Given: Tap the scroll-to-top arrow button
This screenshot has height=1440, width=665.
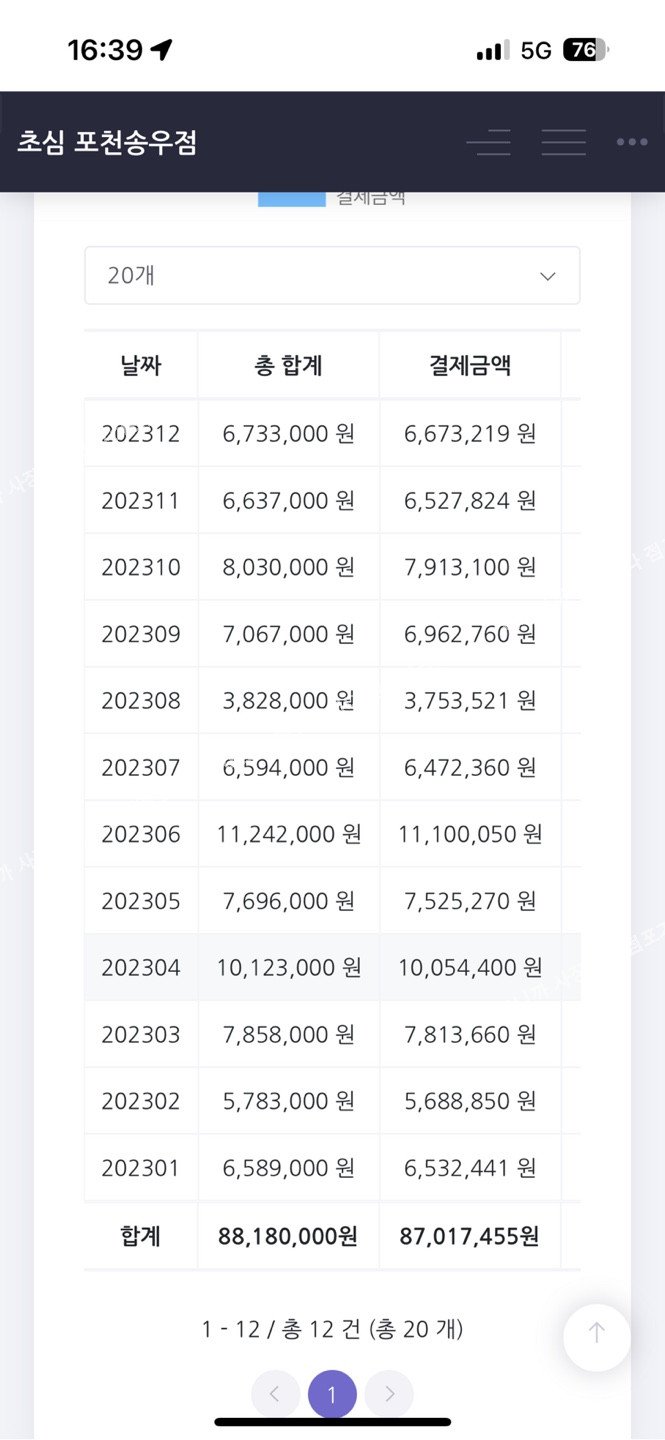Looking at the screenshot, I should pyautogui.click(x=596, y=1333).
